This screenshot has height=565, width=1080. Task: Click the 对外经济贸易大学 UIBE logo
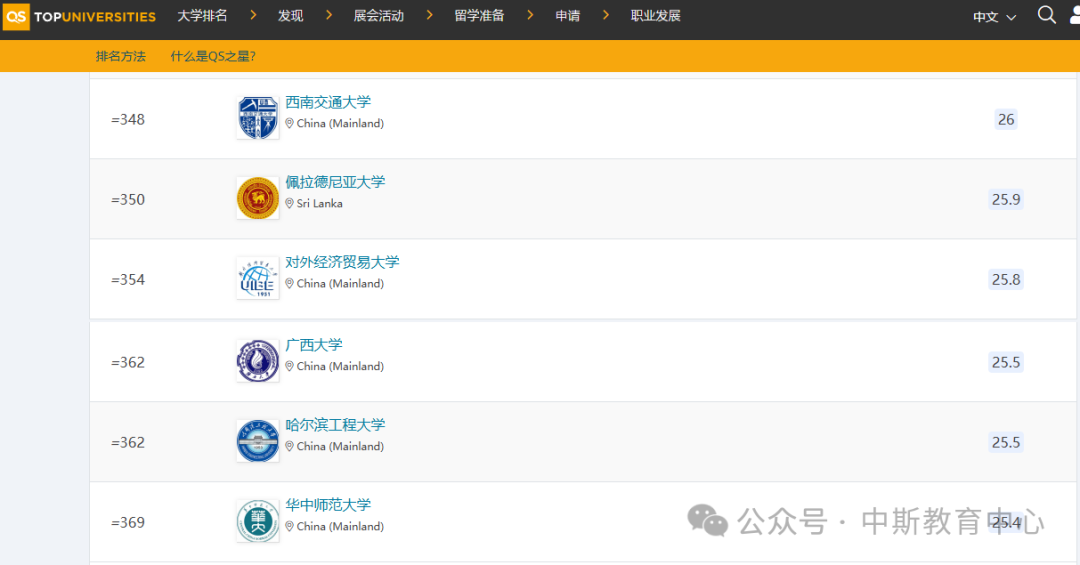(258, 278)
